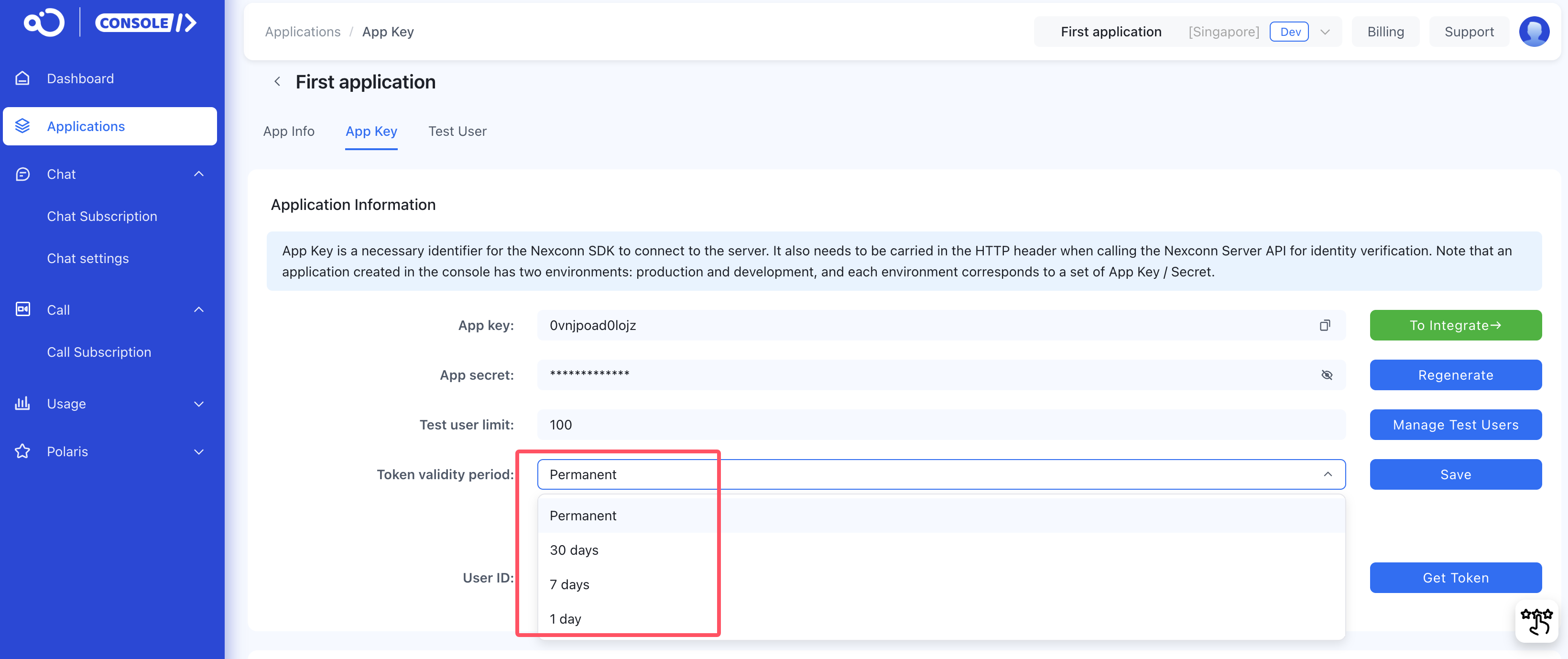The height and width of the screenshot is (659, 1568).
Task: Expand the Usage sidebar section
Action: 198,404
